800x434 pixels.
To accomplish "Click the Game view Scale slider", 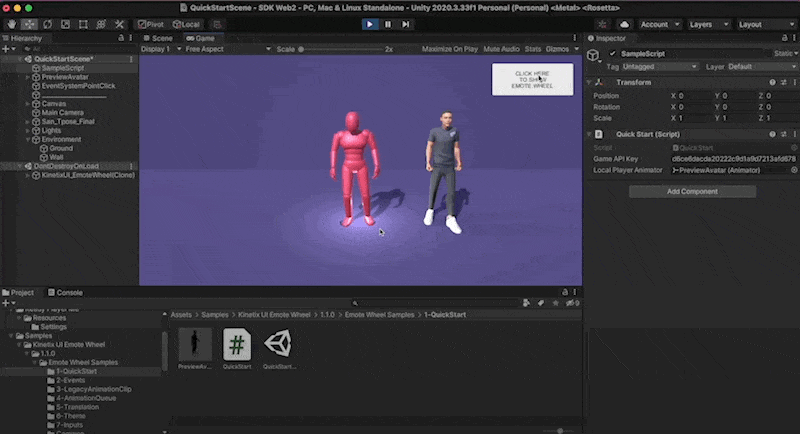I will [x=340, y=49].
